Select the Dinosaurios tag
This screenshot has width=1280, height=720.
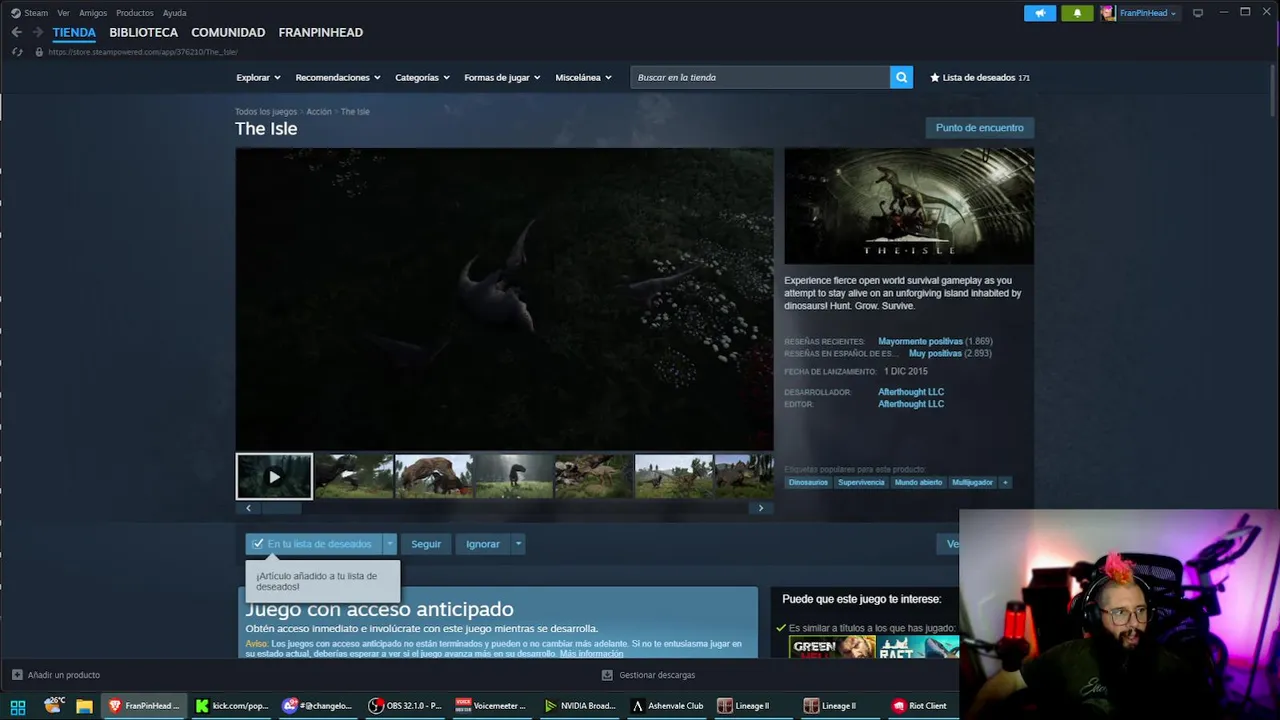coord(808,482)
